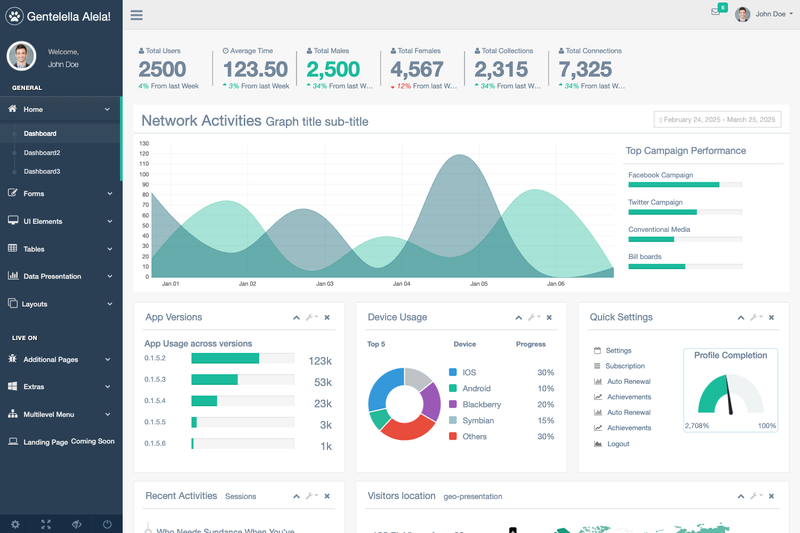Click the Landing Page laptop icon
The height and width of the screenshot is (533, 800).
13,441
